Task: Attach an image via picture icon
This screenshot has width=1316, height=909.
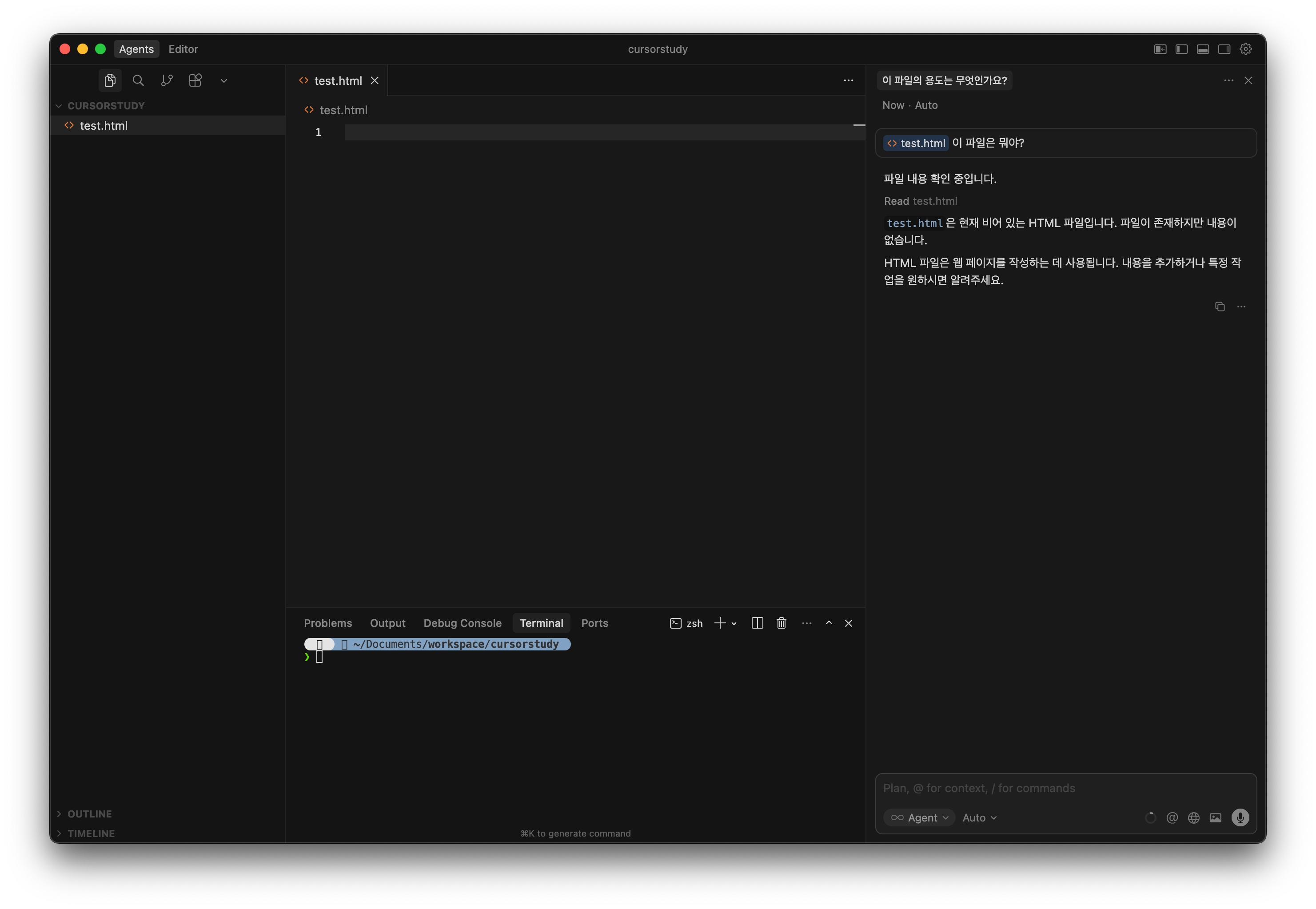Action: coord(1215,818)
